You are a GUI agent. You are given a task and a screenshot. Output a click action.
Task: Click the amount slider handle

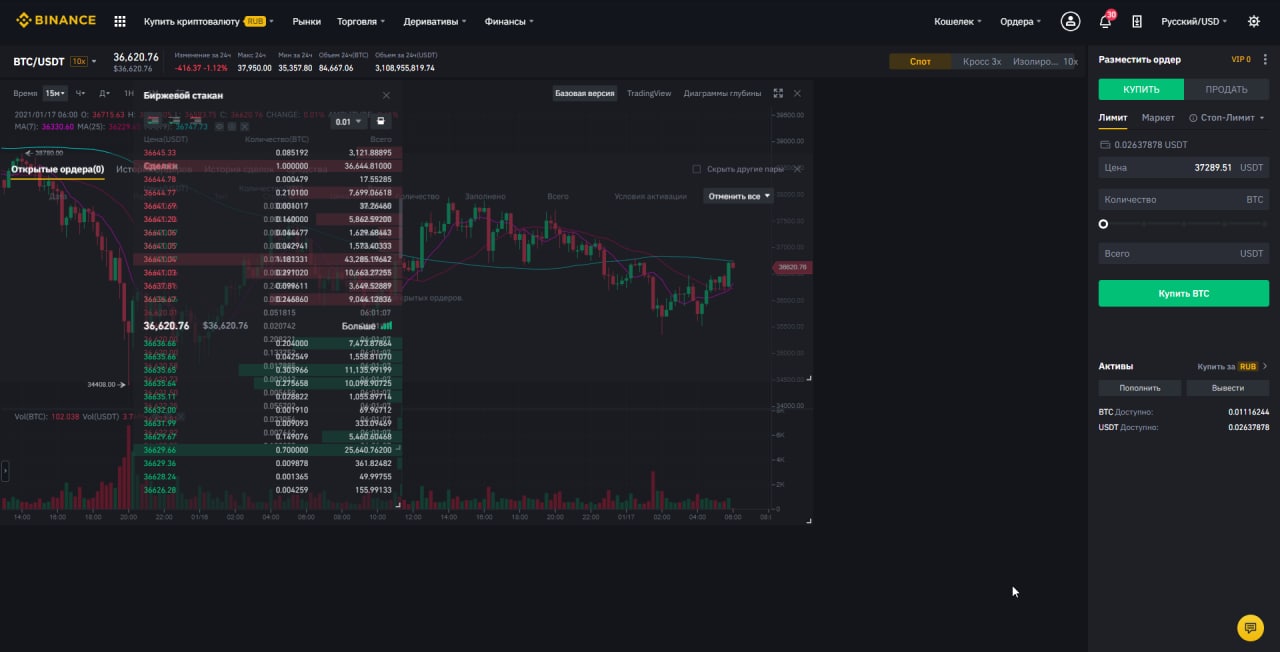tap(1103, 224)
